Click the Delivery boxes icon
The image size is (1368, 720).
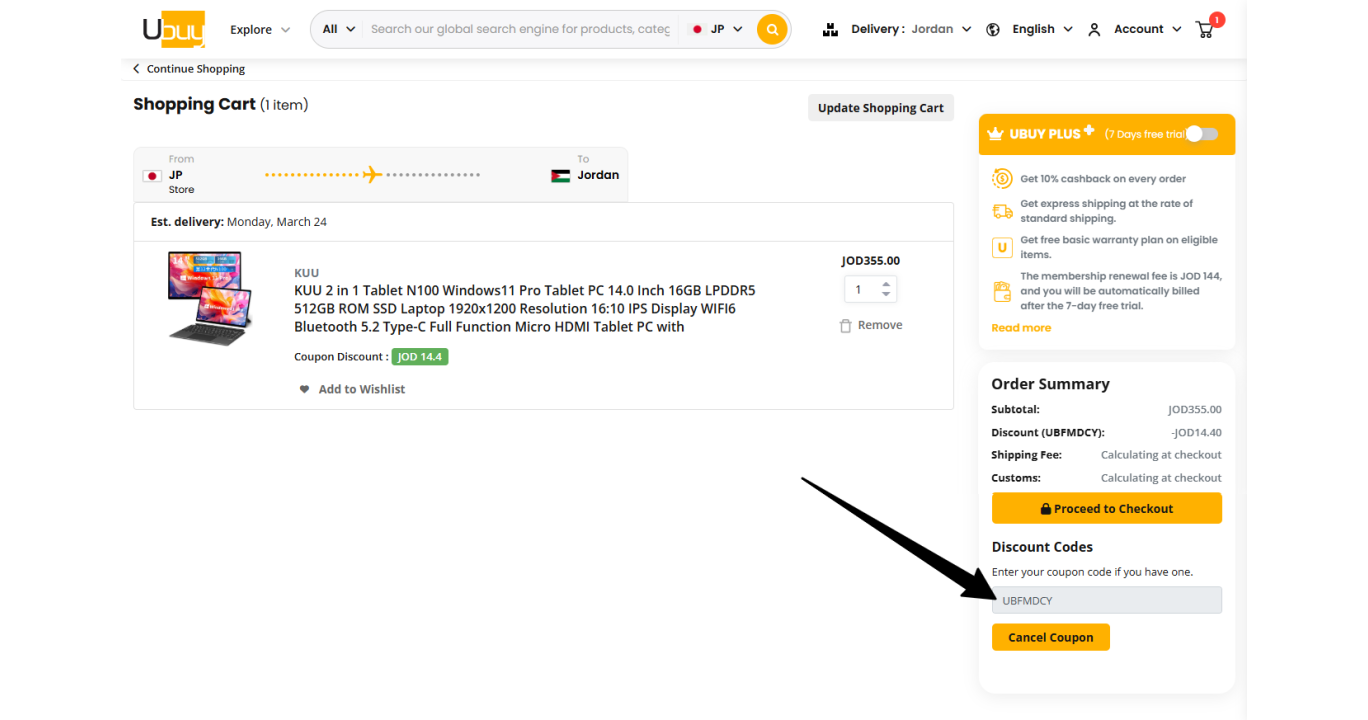[830, 29]
